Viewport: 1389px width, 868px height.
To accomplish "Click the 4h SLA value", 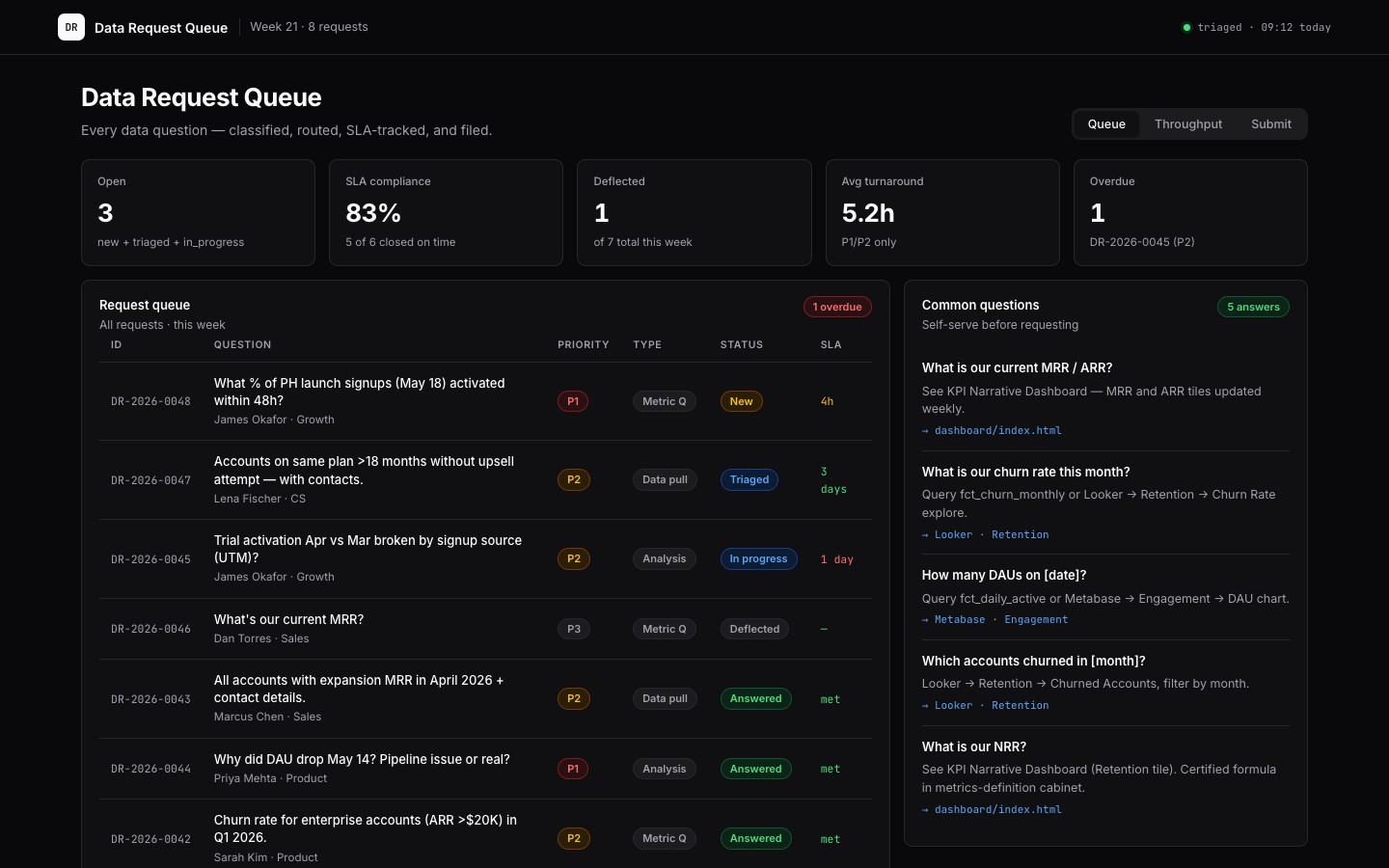I will tap(827, 401).
